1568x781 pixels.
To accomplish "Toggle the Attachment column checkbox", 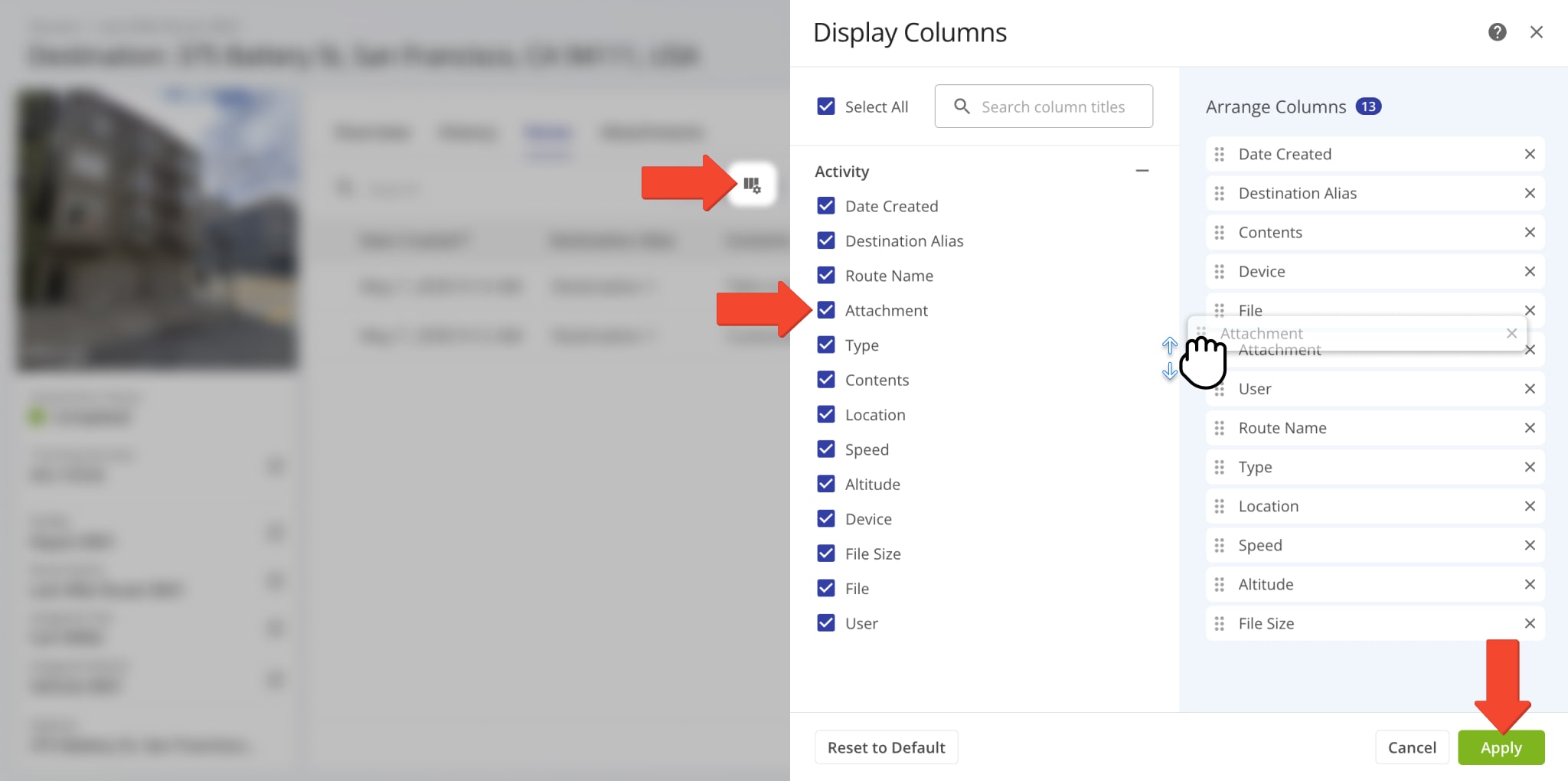I will (x=826, y=310).
